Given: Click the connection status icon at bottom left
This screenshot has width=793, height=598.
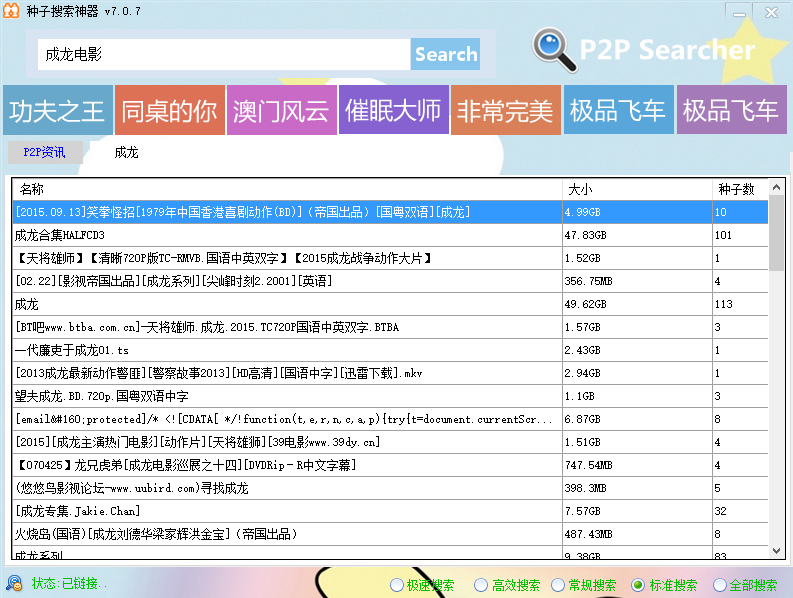Looking at the screenshot, I should click(14, 583).
